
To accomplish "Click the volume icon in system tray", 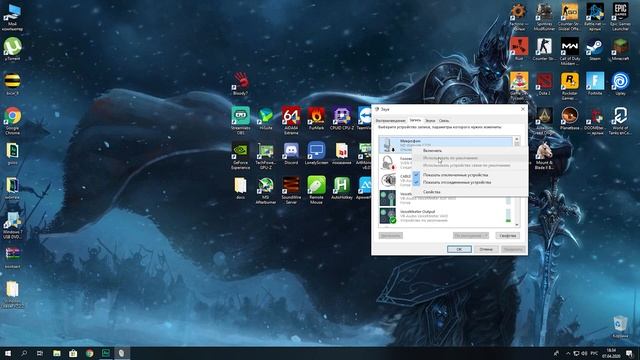I will (x=584, y=353).
